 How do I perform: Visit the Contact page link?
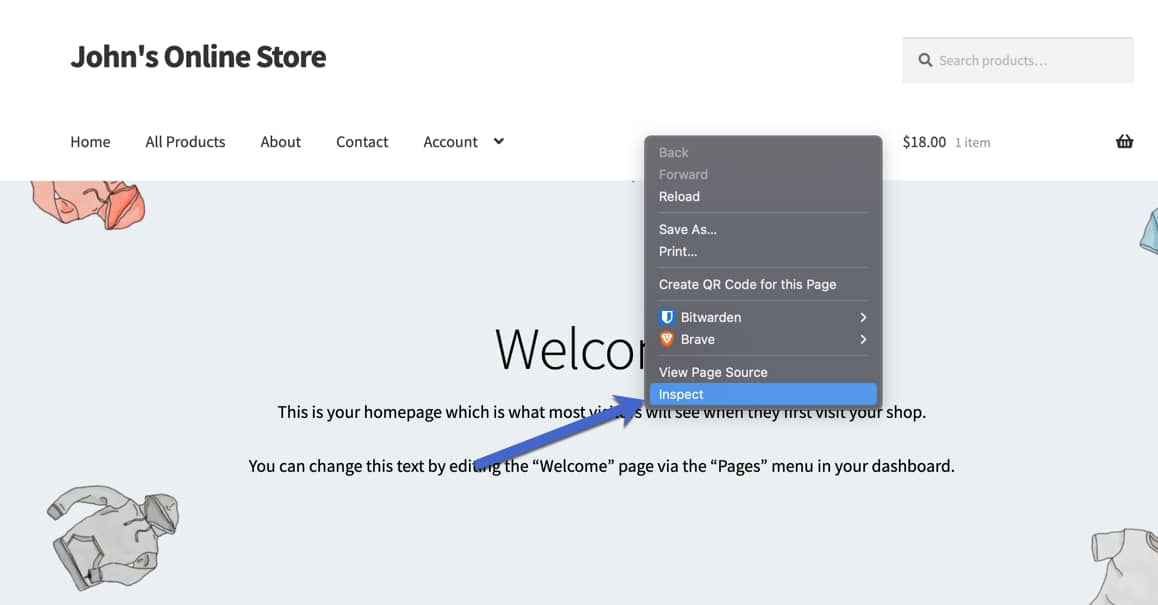tap(362, 141)
